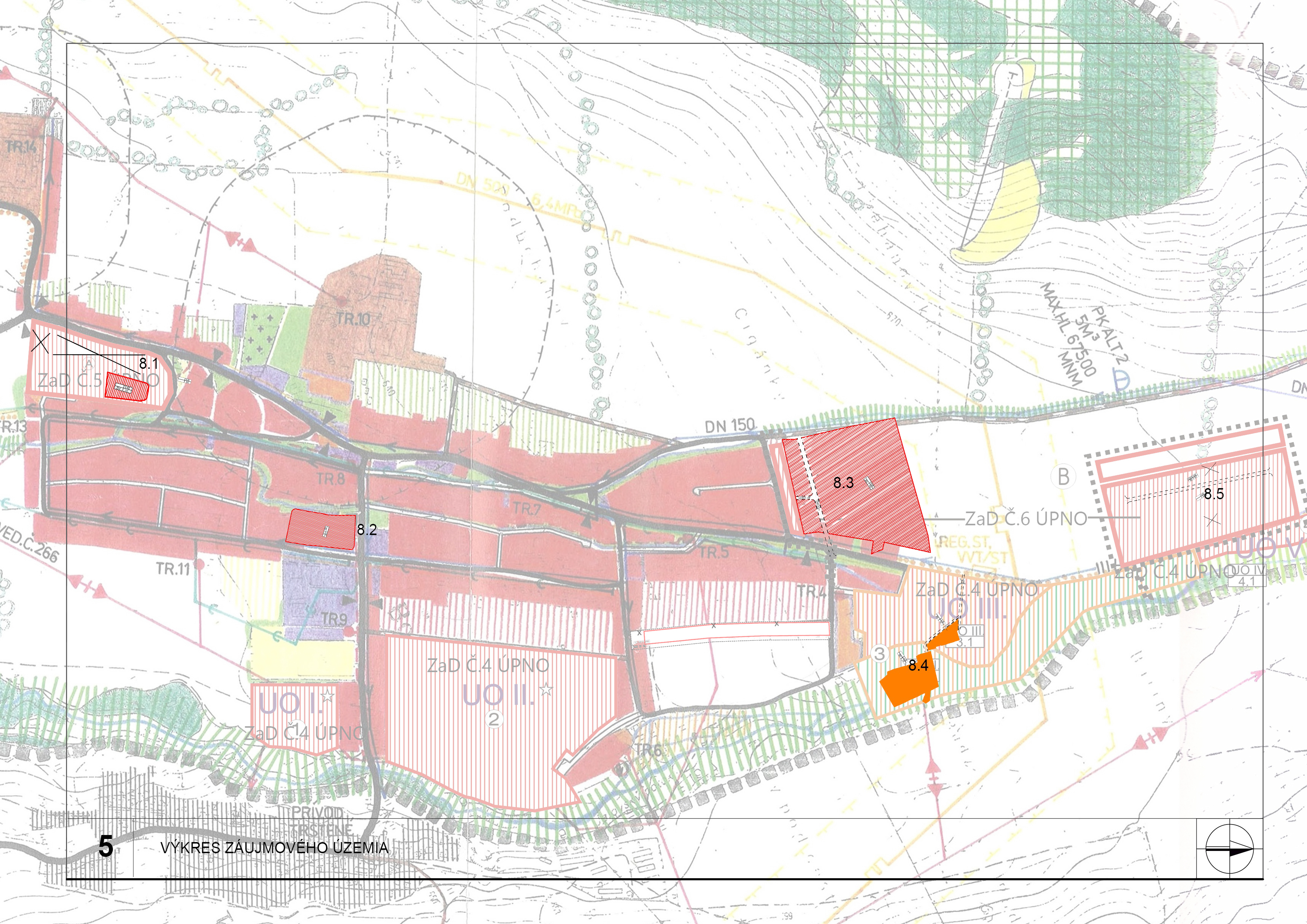Click the star symbol beside UO II.

(x=546, y=690)
